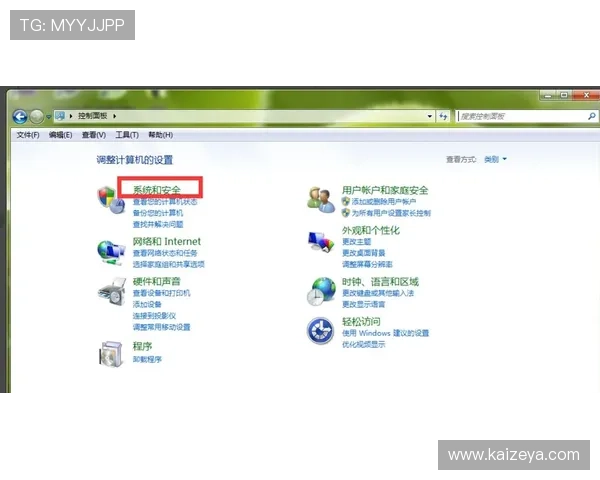The width and height of the screenshot is (600, 480).
Task: Expand the arrow before 控制面板 breadcrumb
Action: pyautogui.click(x=71, y=116)
